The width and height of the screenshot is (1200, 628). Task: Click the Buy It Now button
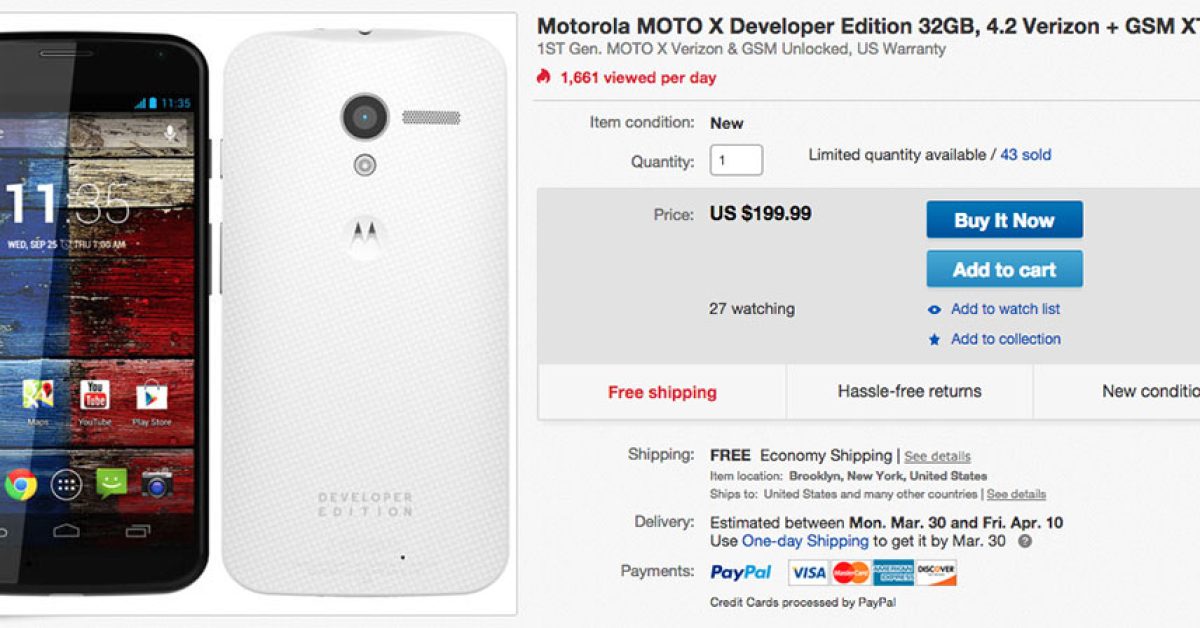click(x=1004, y=220)
